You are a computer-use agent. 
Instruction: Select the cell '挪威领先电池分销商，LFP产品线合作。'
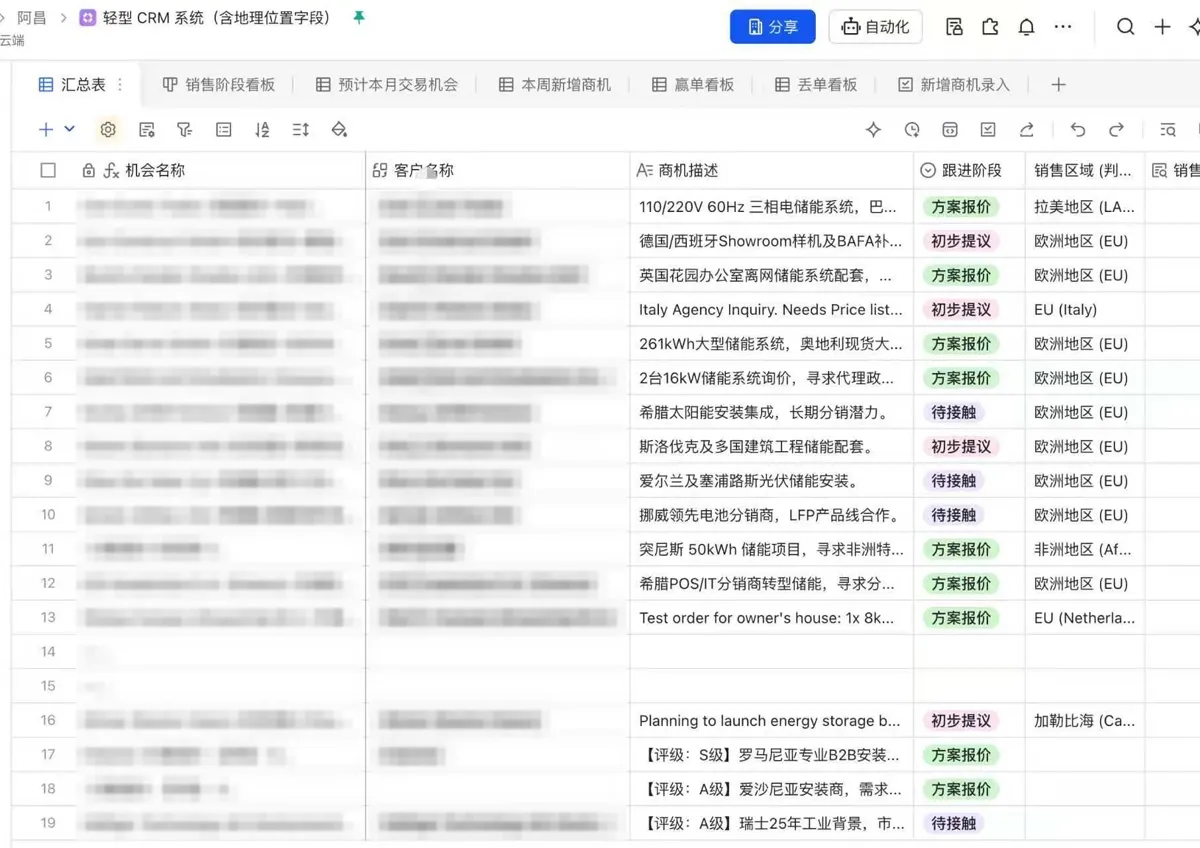(772, 515)
